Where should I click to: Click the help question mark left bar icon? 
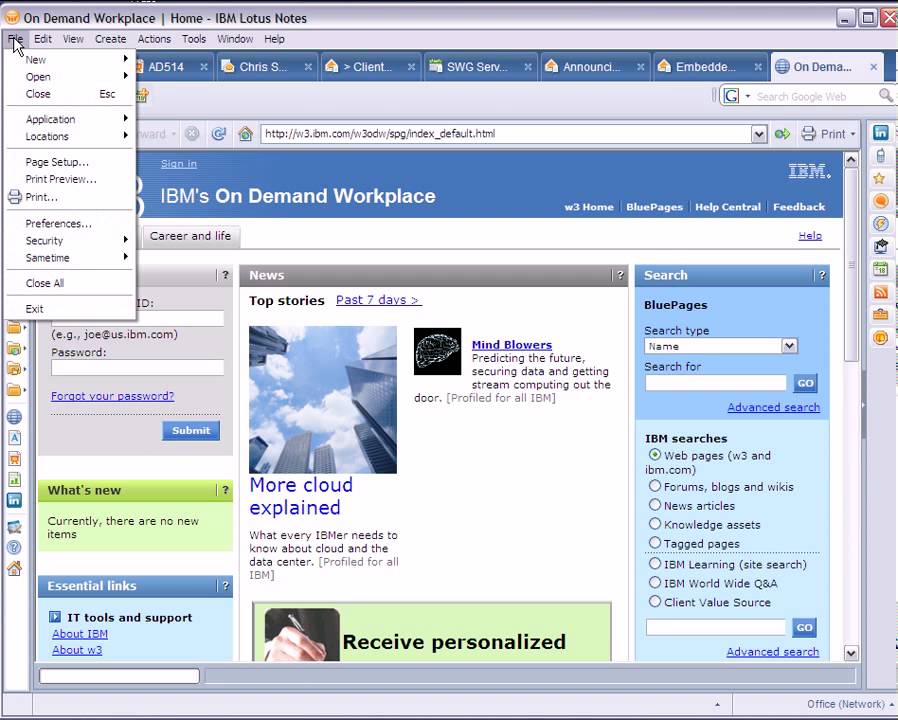point(14,547)
